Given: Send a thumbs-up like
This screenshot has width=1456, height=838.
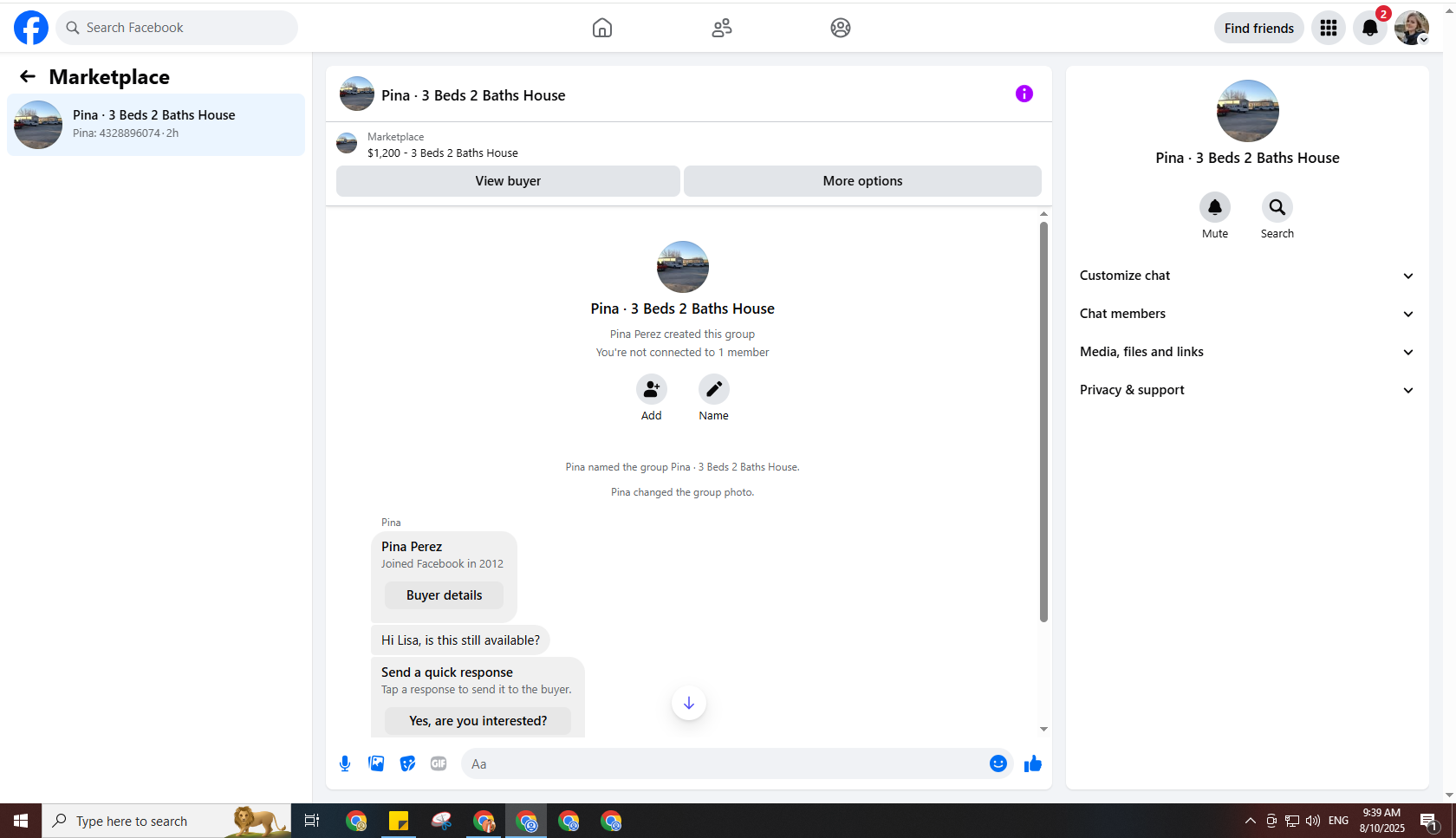Looking at the screenshot, I should tap(1033, 763).
